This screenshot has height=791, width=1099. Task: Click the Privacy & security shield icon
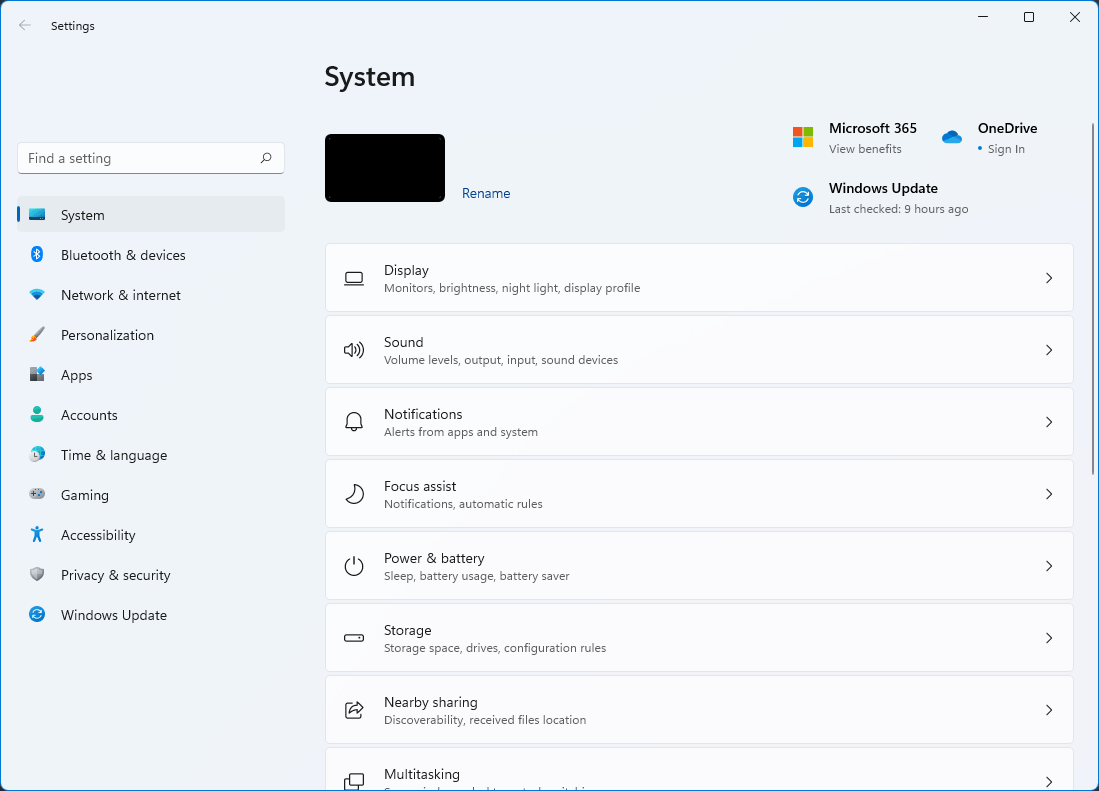point(37,575)
